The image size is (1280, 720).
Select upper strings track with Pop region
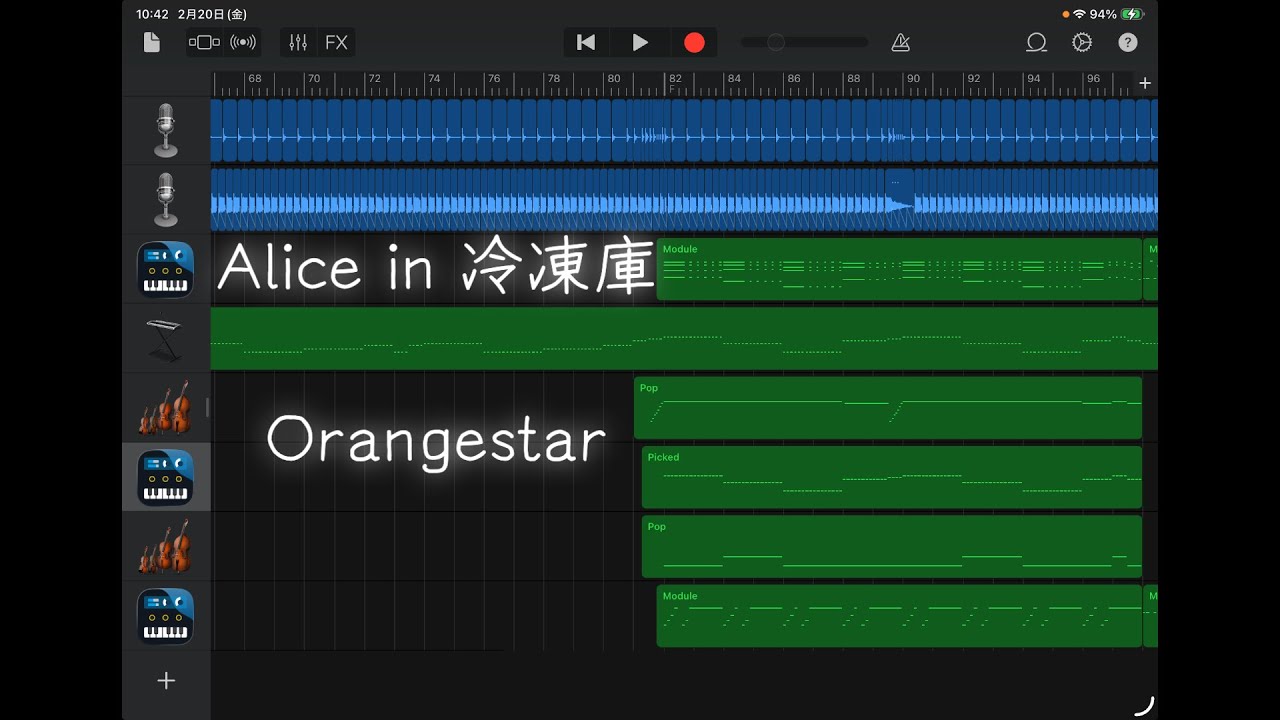click(x=166, y=408)
